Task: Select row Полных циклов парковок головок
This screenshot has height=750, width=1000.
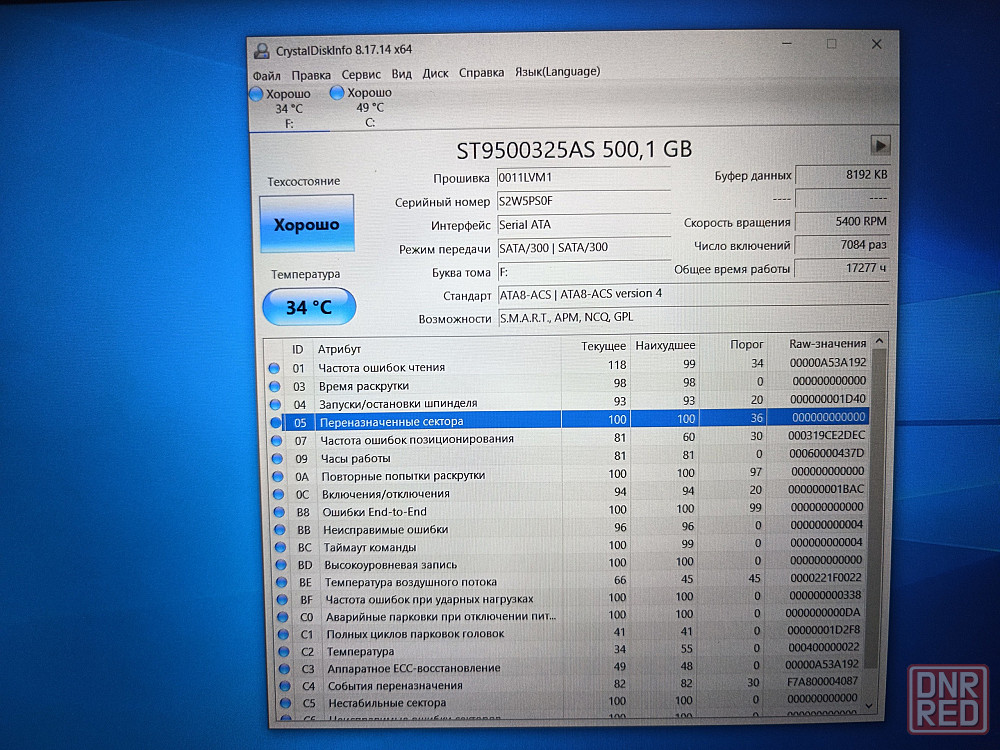Action: (571, 632)
